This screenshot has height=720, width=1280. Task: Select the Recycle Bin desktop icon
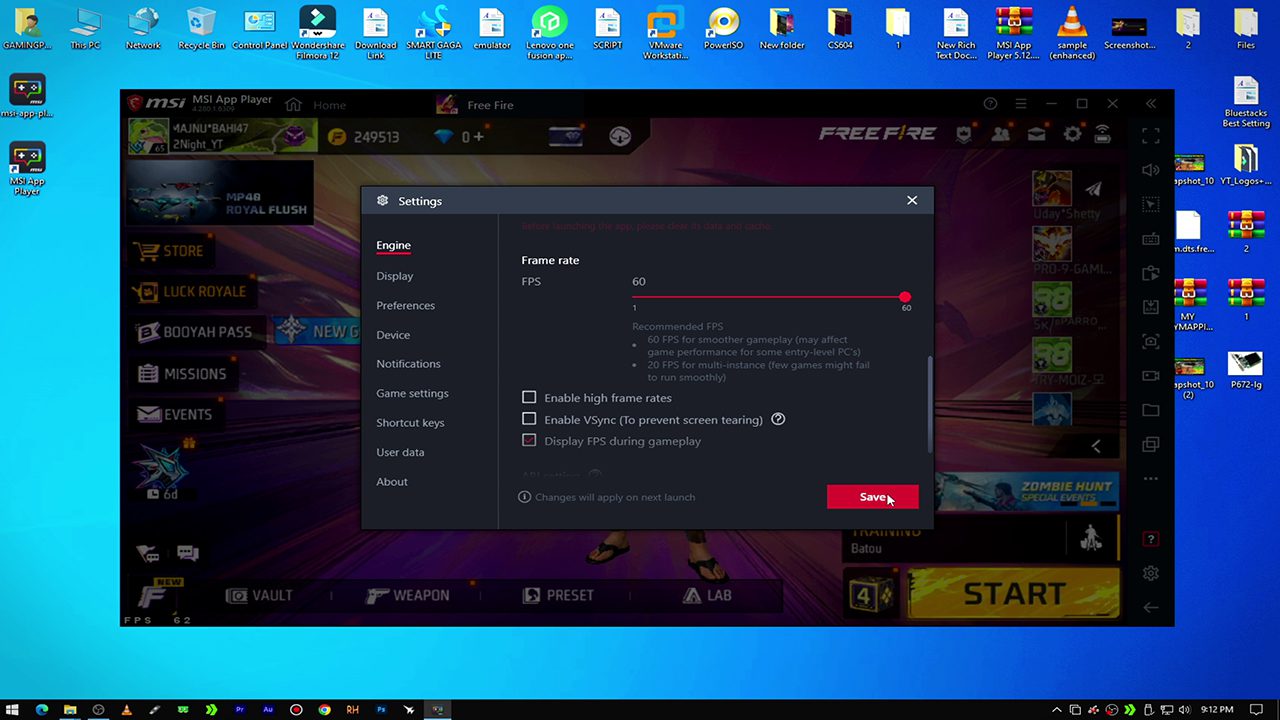click(x=201, y=29)
